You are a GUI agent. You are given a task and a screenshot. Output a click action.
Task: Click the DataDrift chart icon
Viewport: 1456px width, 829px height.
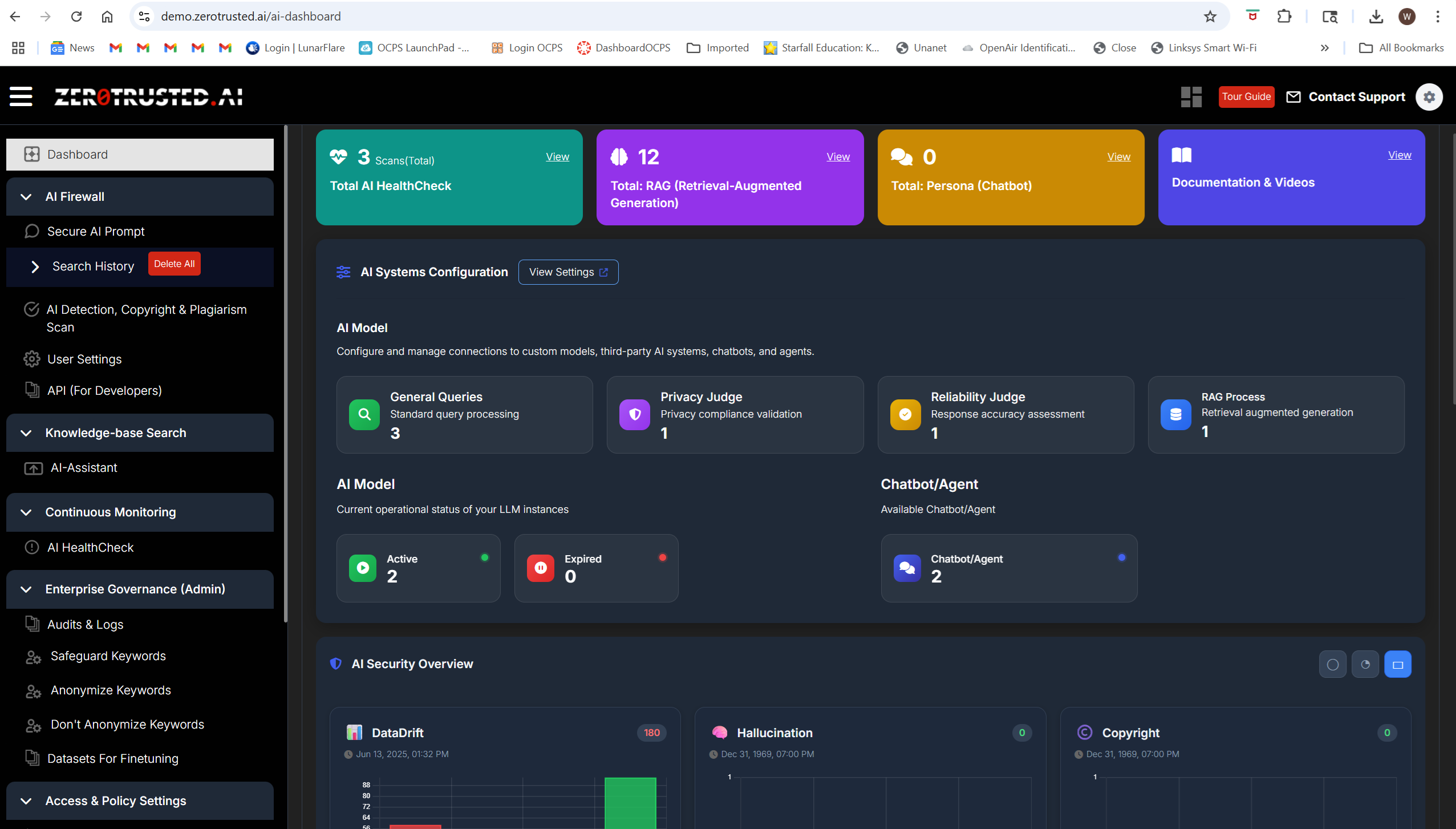(x=354, y=732)
